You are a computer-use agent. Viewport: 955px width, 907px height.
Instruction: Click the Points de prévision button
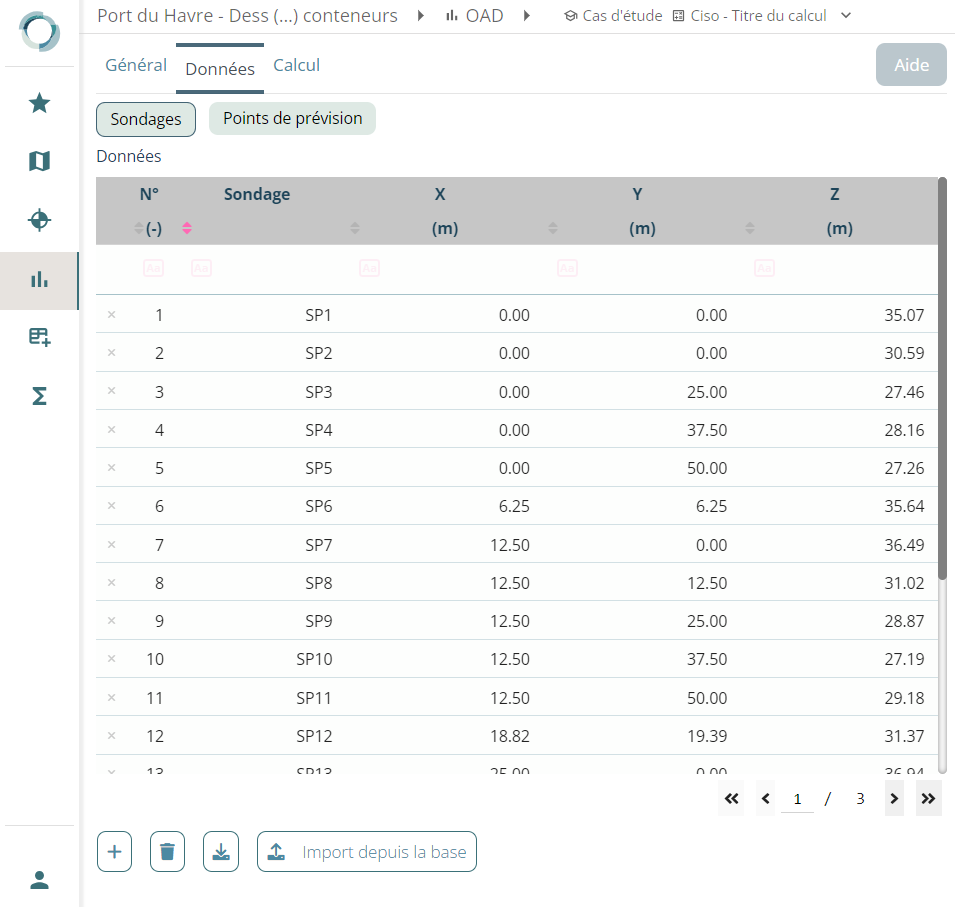tap(292, 118)
